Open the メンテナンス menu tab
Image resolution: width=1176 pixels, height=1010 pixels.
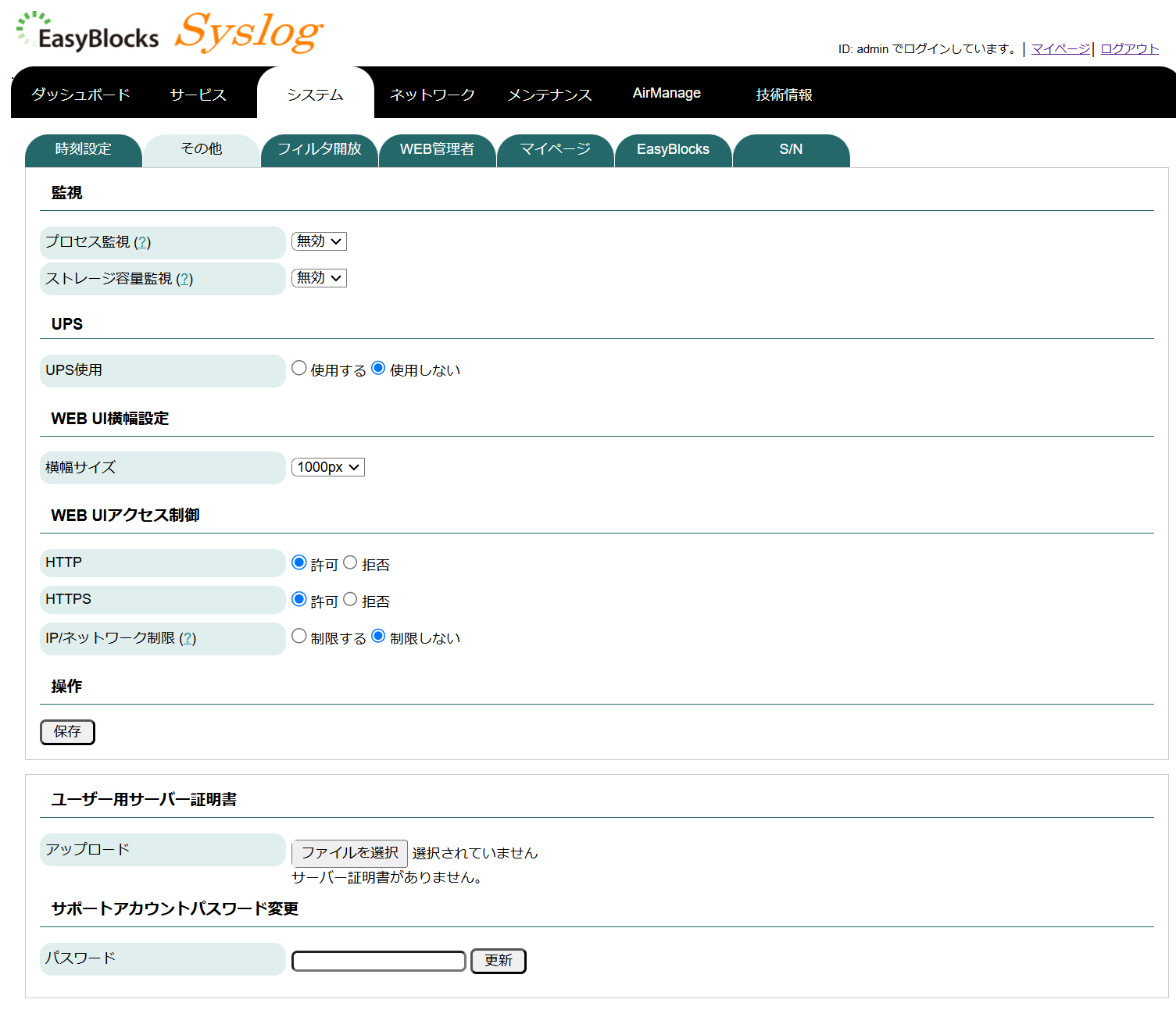click(x=550, y=95)
